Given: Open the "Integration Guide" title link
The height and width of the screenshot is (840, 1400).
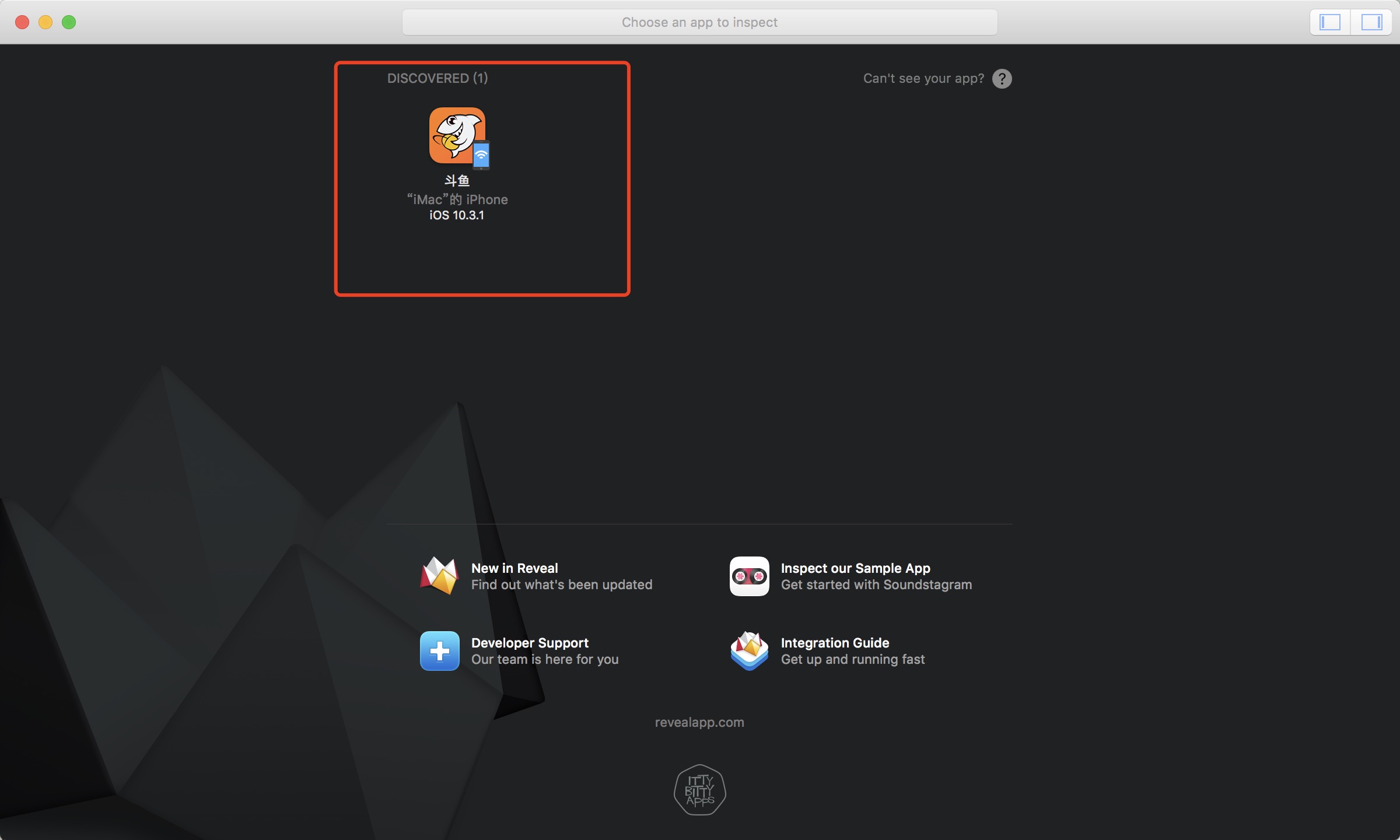Looking at the screenshot, I should [835, 643].
